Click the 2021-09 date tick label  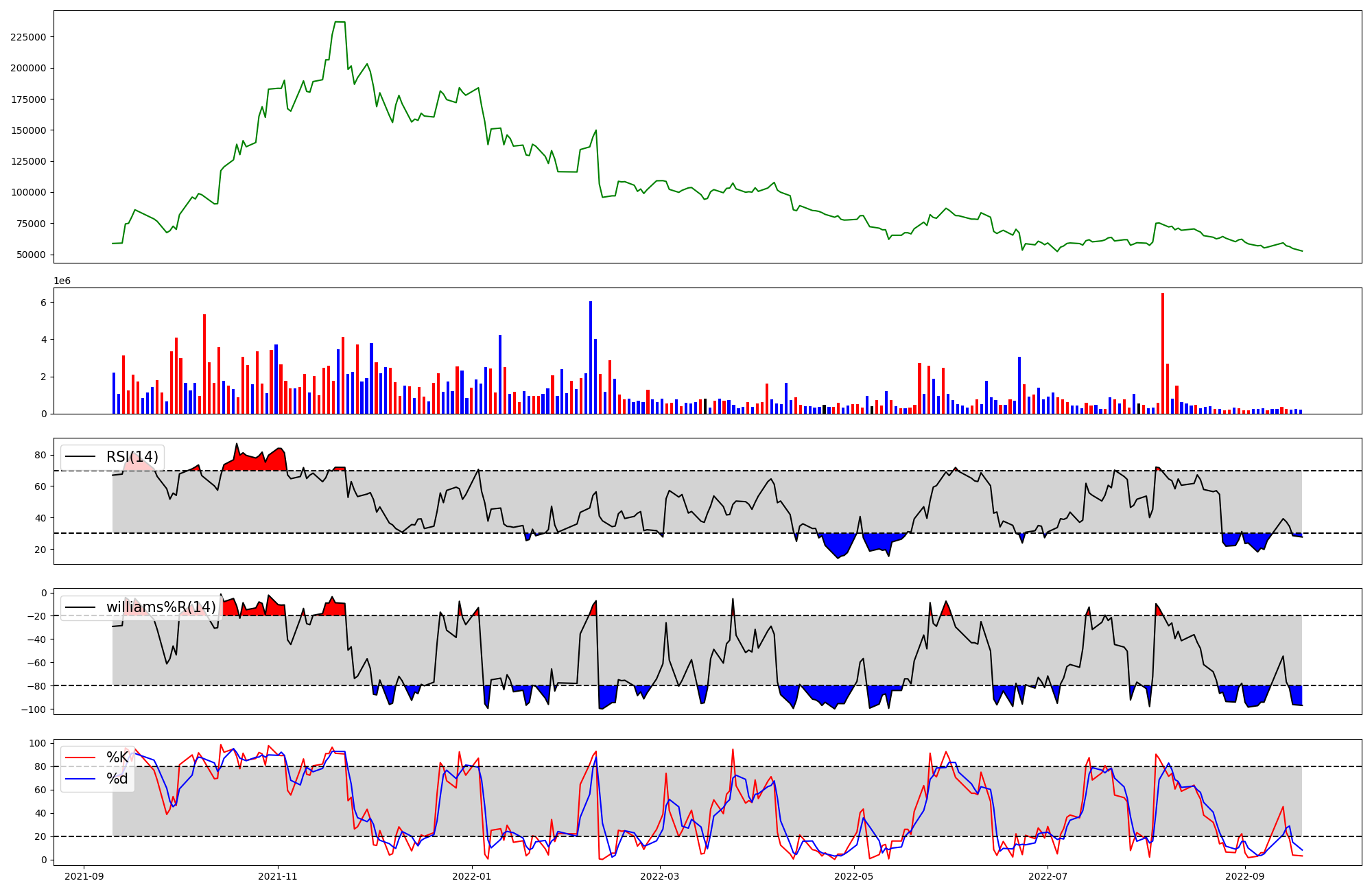point(84,876)
